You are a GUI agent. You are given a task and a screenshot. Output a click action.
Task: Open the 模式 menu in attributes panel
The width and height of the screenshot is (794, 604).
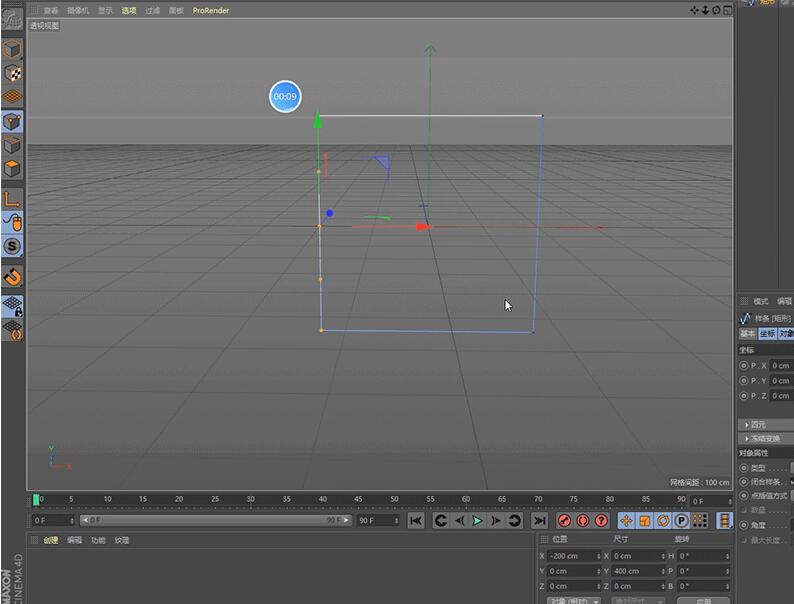(761, 301)
